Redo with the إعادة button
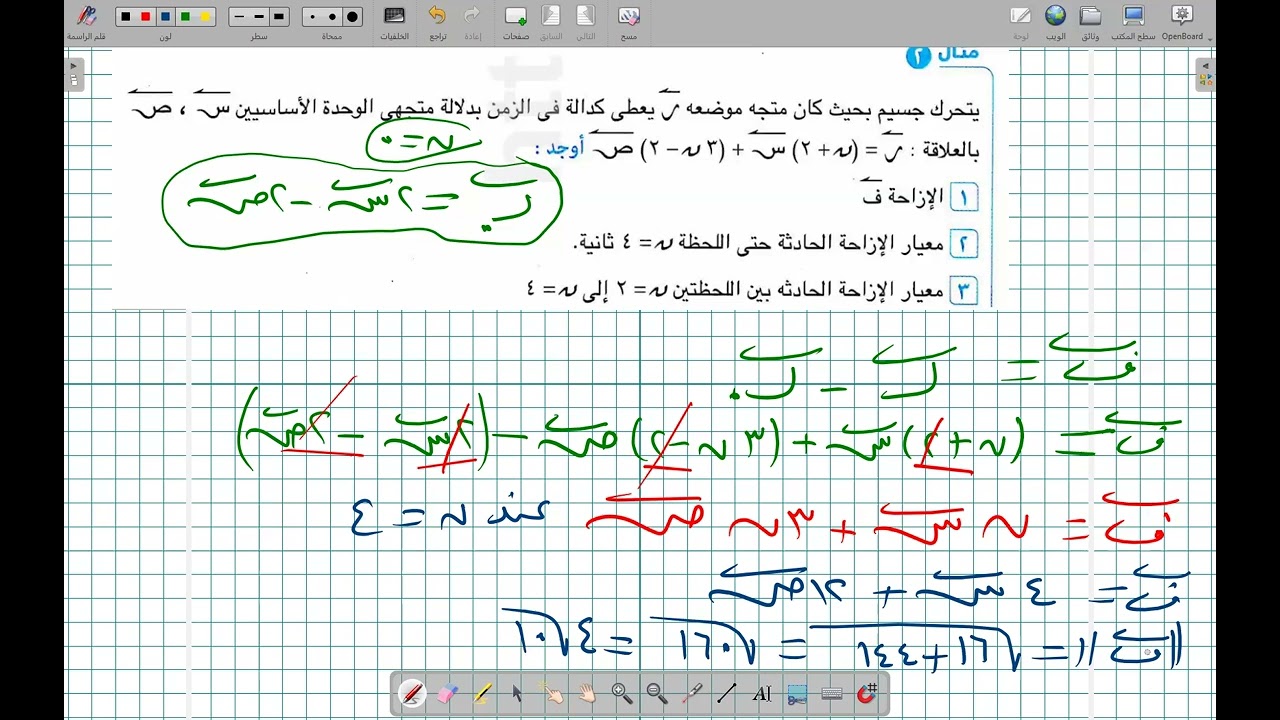This screenshot has width=1280, height=720. point(473,22)
